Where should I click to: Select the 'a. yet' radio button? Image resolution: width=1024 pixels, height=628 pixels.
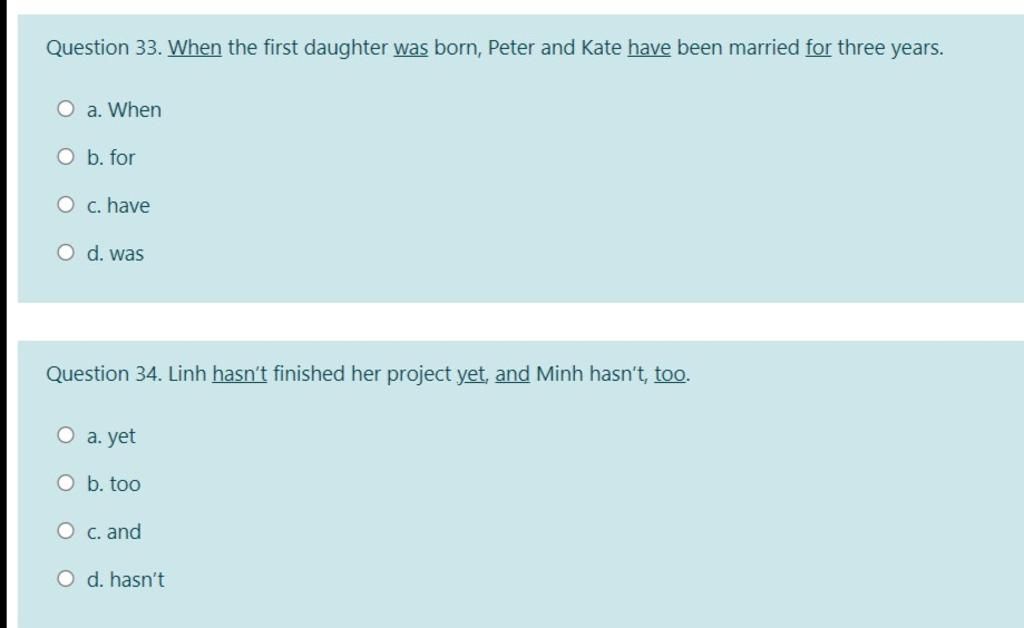click(65, 435)
